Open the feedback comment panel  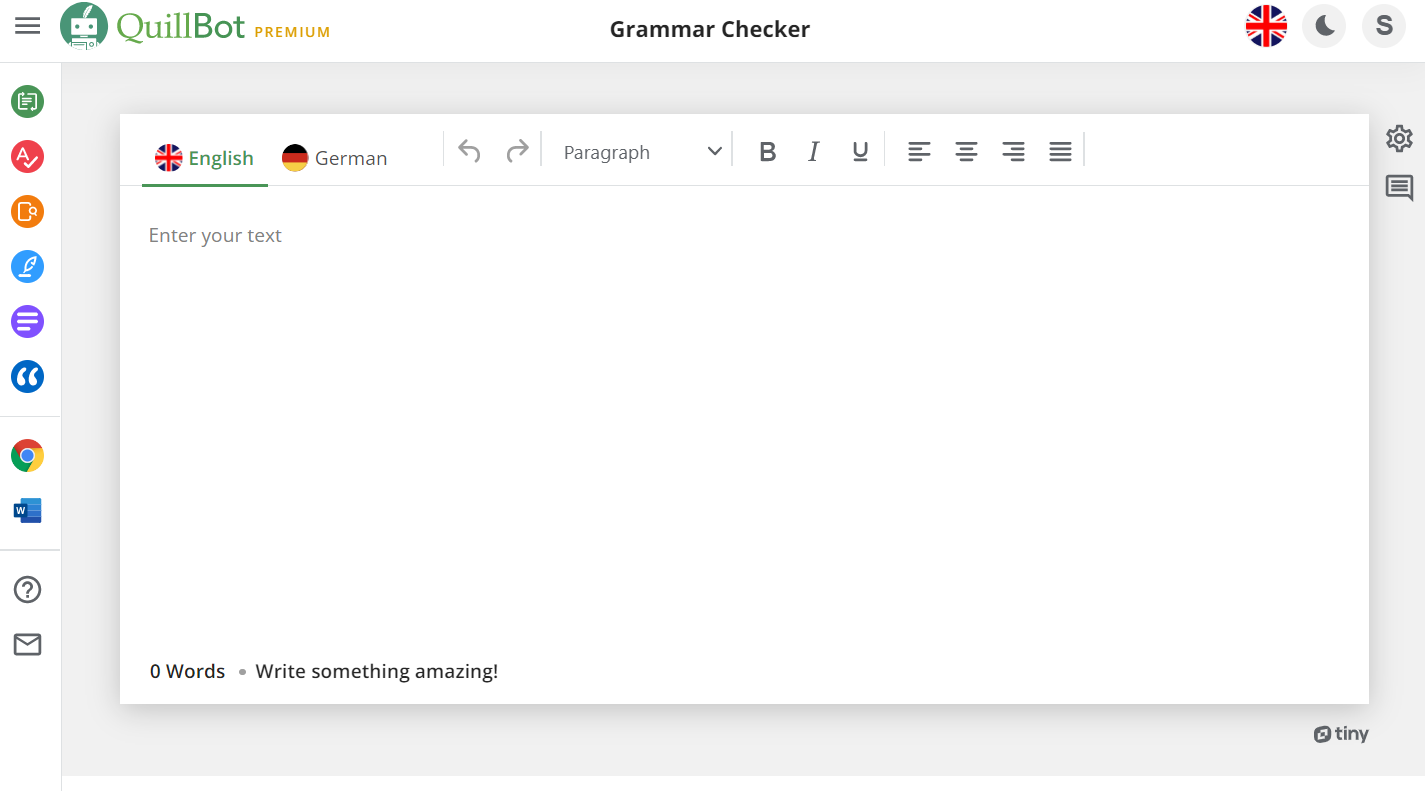click(1399, 188)
